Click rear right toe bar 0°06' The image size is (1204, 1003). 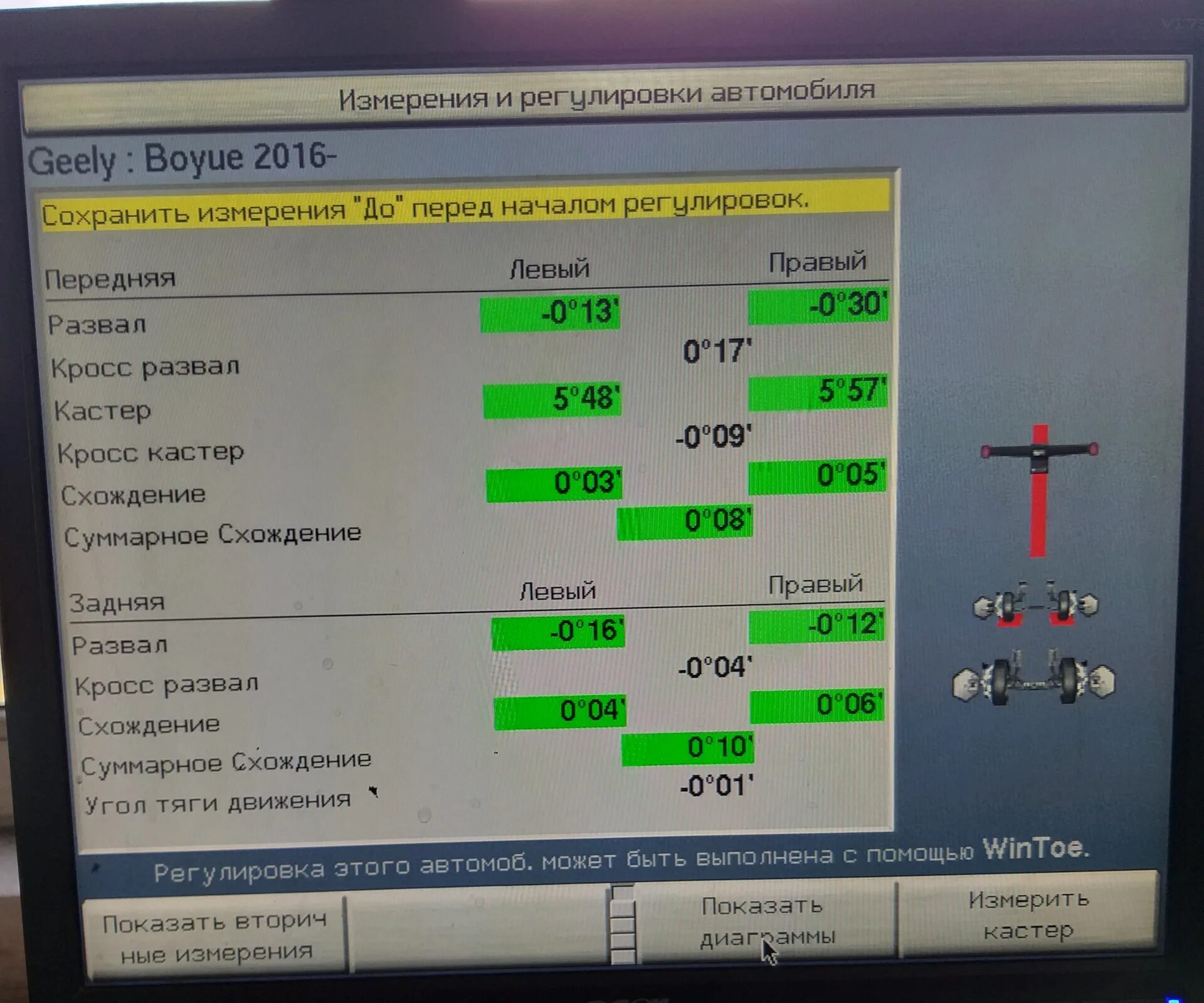817,706
